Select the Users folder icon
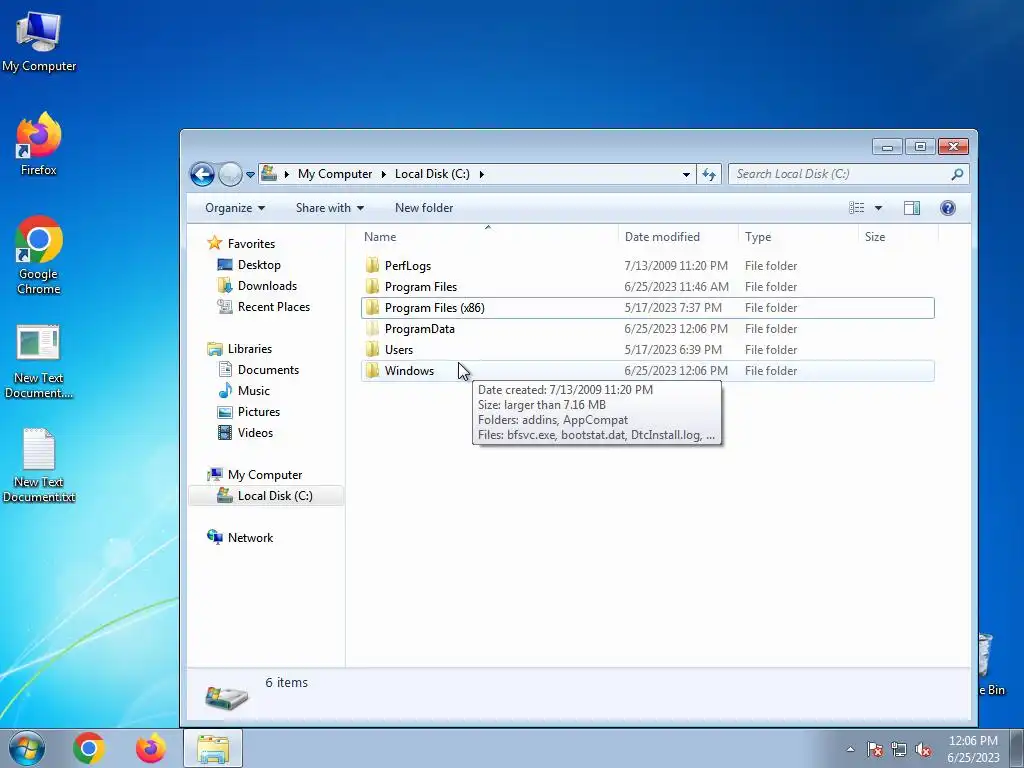 [x=372, y=349]
